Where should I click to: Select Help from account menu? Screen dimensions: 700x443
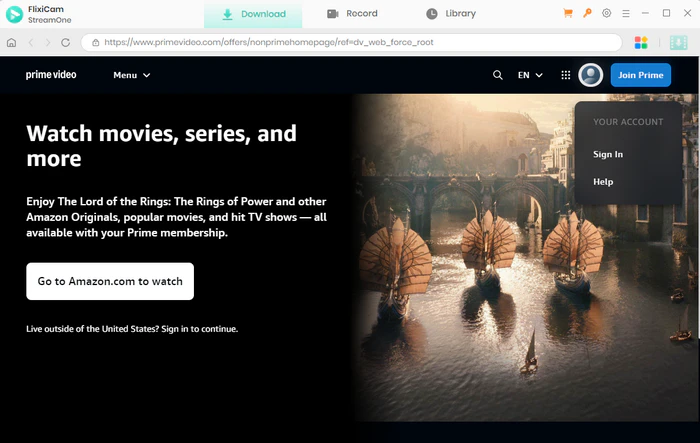[603, 182]
